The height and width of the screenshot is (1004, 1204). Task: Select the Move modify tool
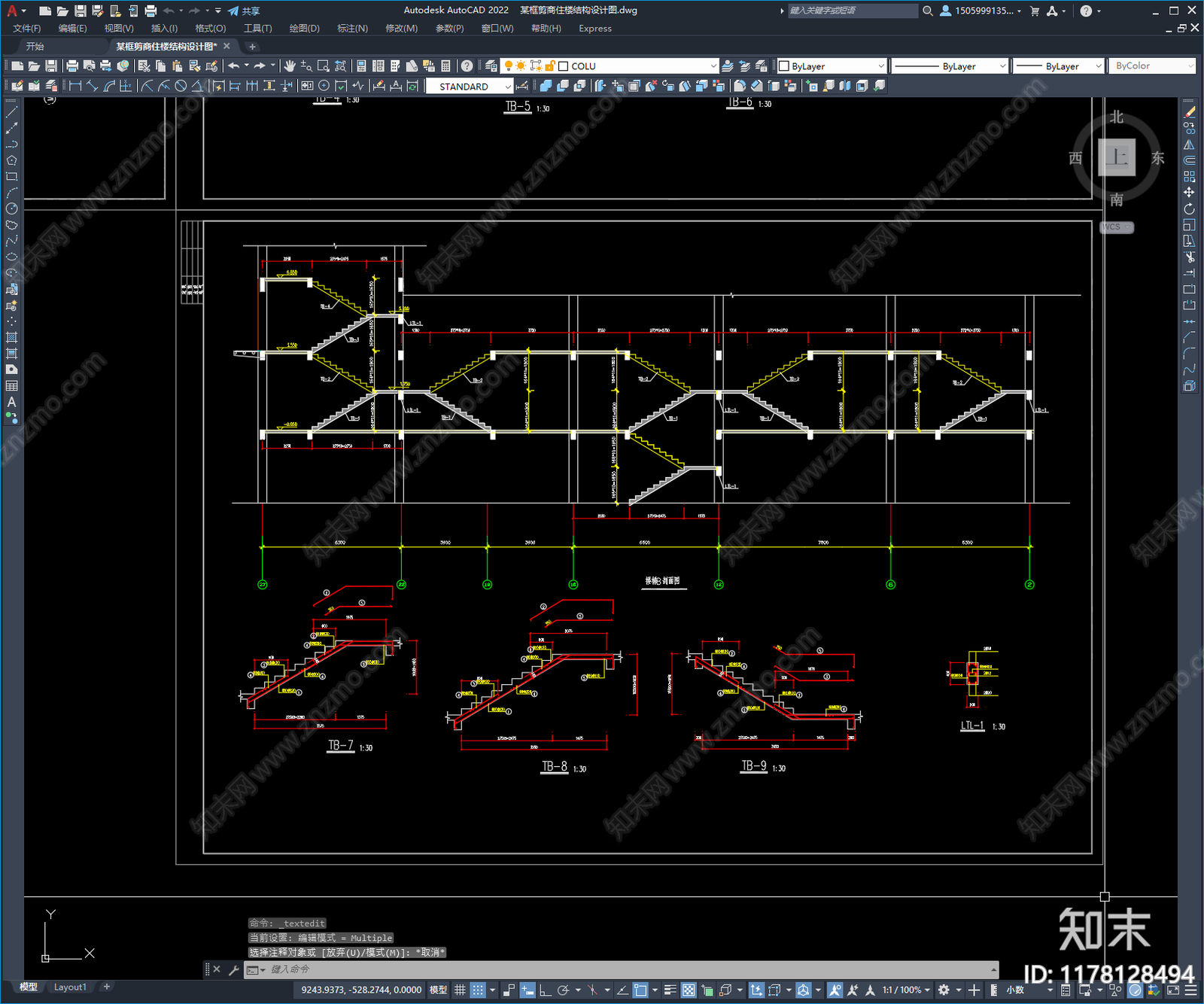1189,193
